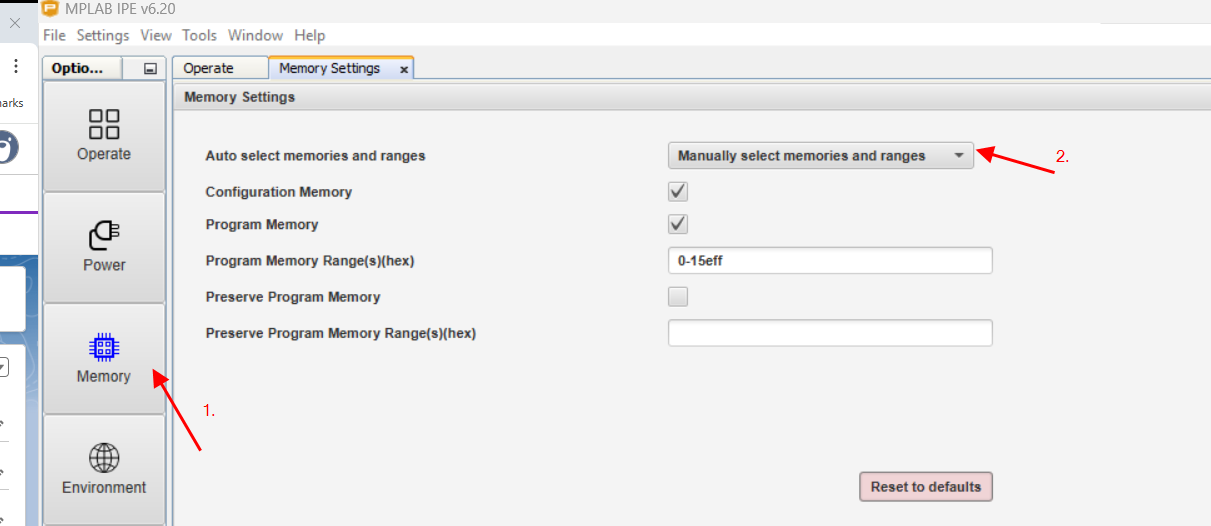The height and width of the screenshot is (526, 1211).
Task: Close the Memory Settings tab
Action: 404,69
